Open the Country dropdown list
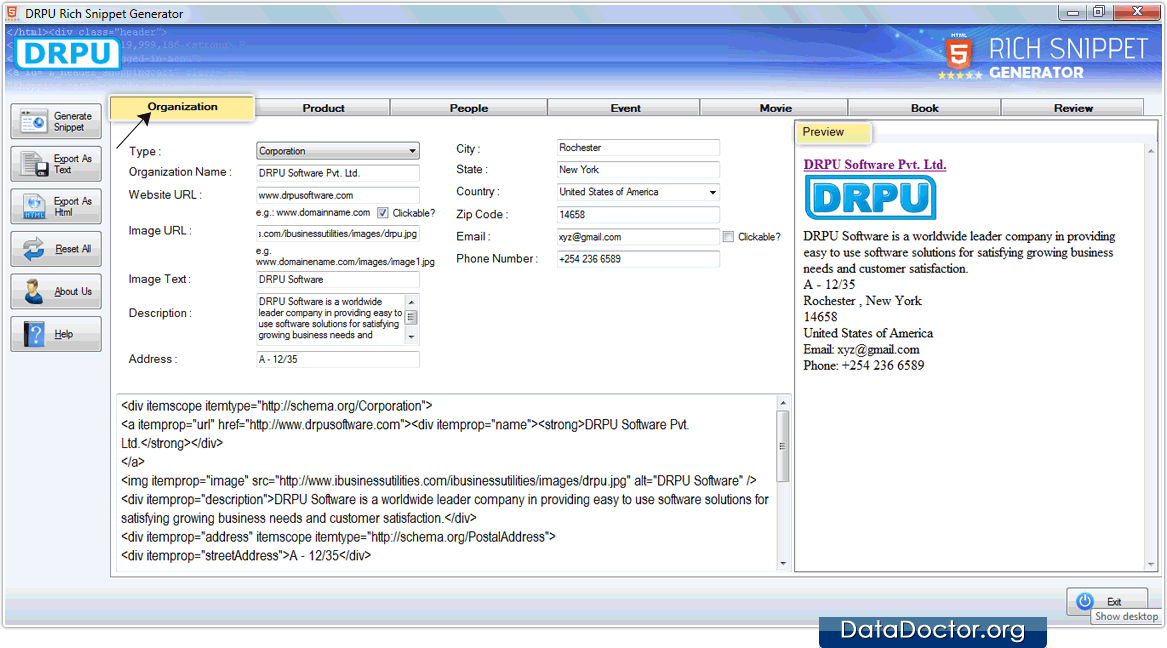 [638, 192]
